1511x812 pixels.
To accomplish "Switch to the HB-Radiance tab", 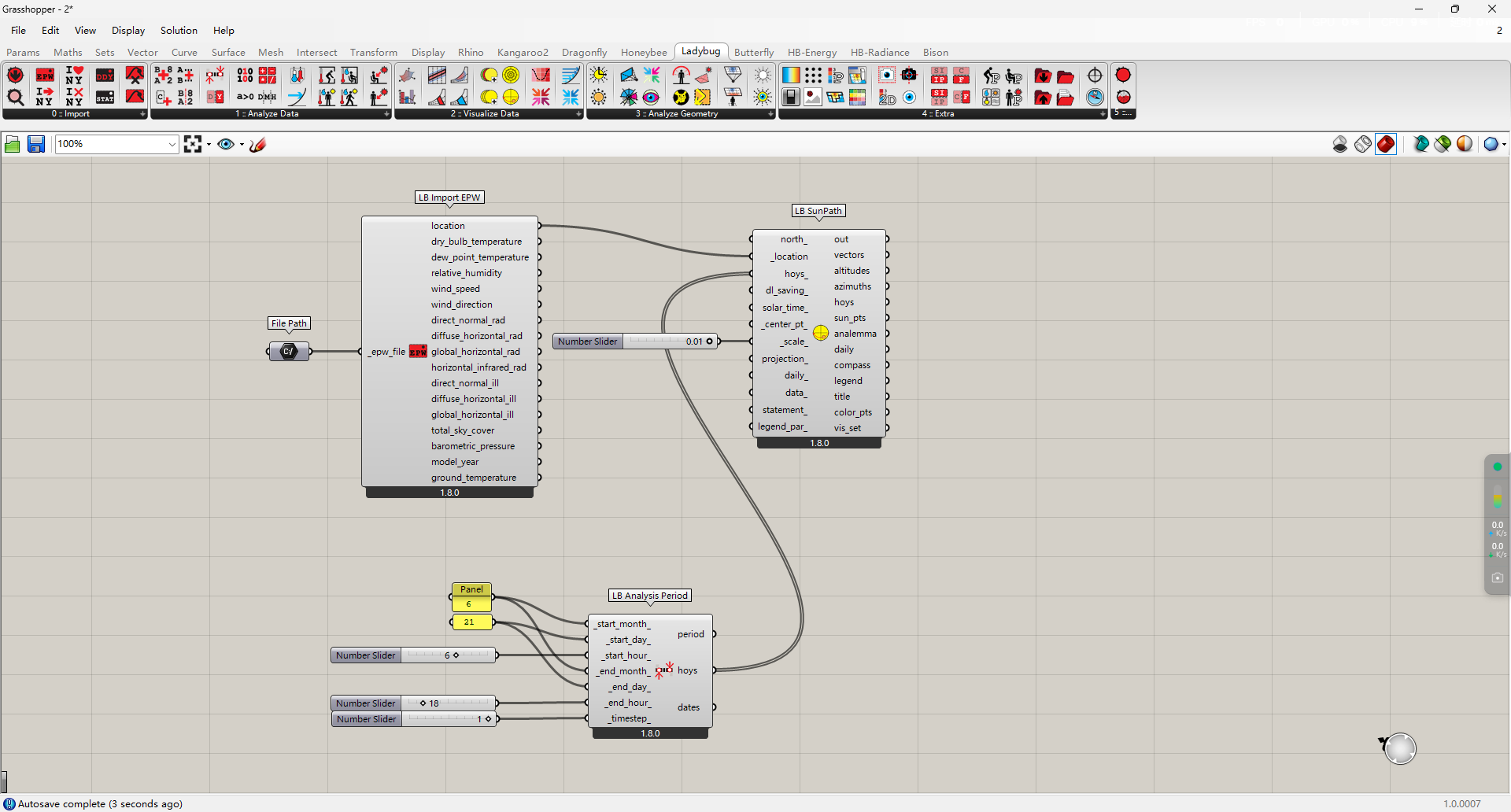I will (x=880, y=53).
